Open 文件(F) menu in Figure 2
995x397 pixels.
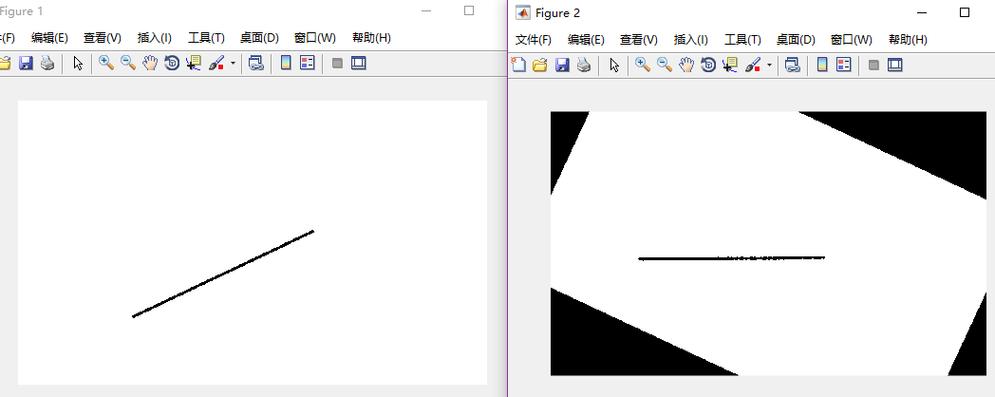(x=533, y=39)
